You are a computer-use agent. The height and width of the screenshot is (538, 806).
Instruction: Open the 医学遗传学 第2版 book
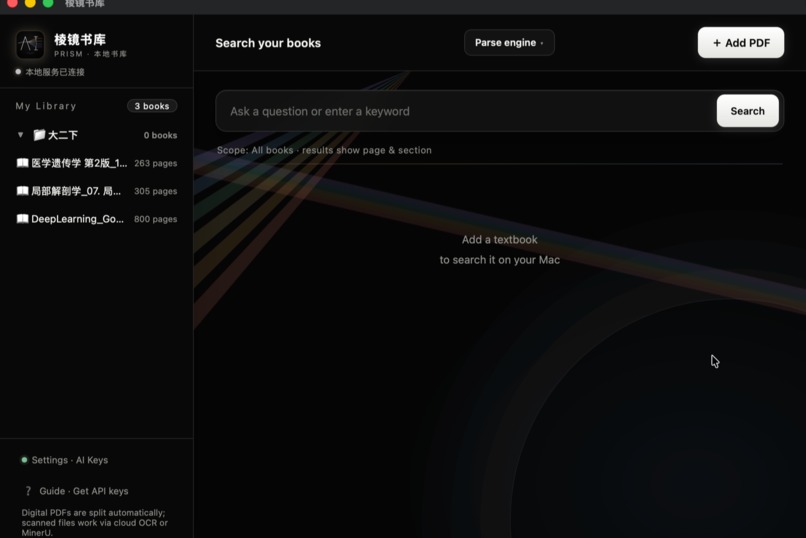[x=97, y=163]
